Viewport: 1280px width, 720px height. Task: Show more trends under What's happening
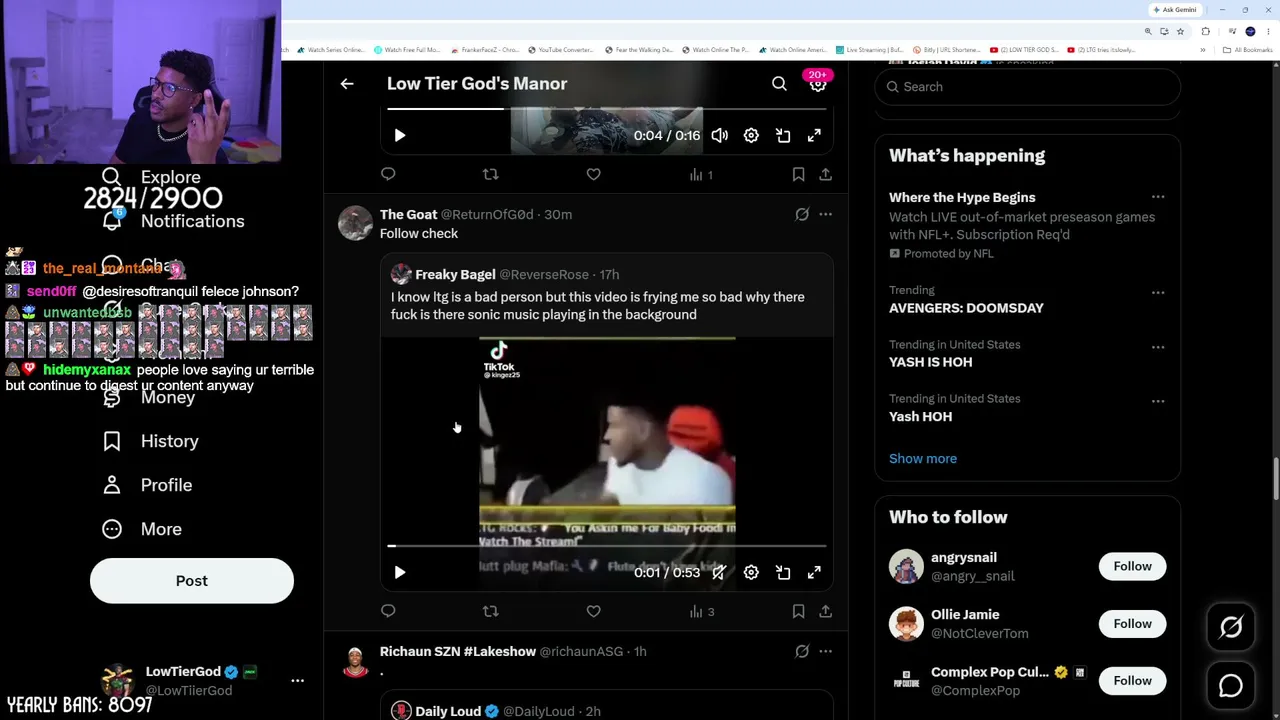click(x=923, y=458)
